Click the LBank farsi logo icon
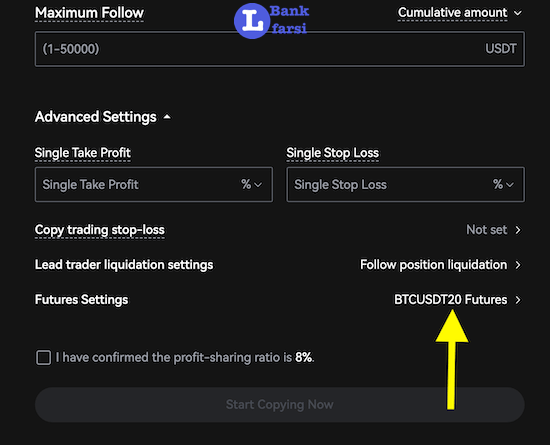The height and width of the screenshot is (445, 550). click(x=251, y=21)
